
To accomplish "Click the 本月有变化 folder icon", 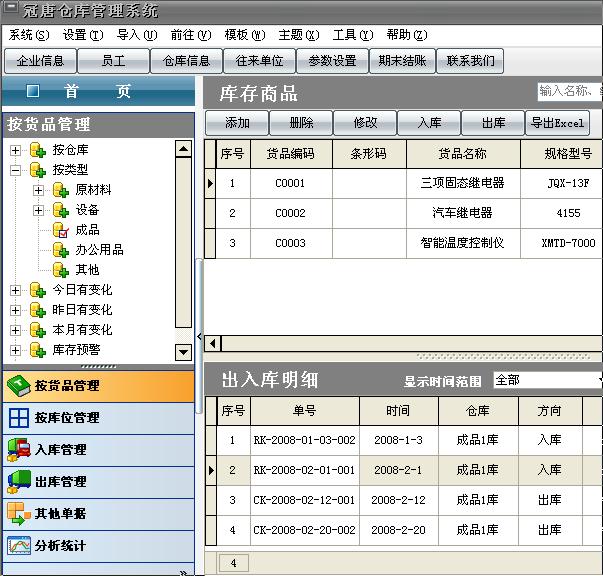I will 38,330.
